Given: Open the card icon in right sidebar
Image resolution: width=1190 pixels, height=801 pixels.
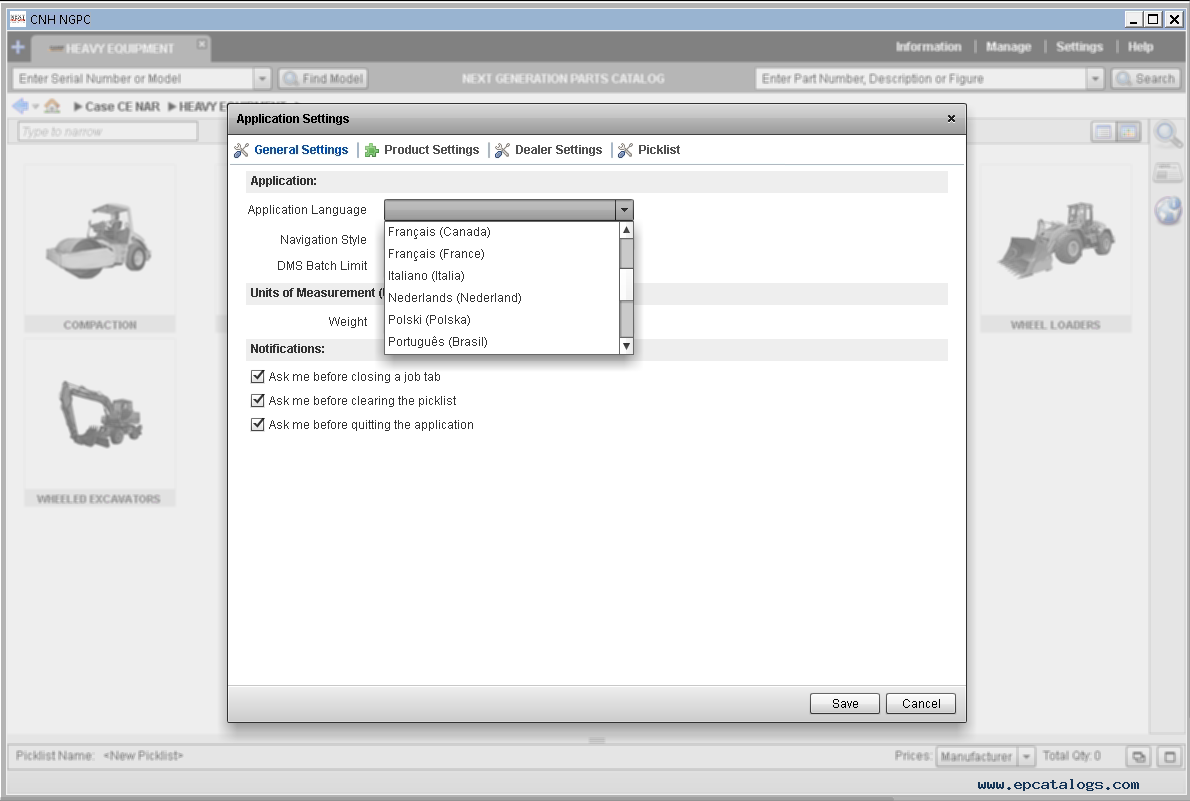Looking at the screenshot, I should pyautogui.click(x=1168, y=172).
